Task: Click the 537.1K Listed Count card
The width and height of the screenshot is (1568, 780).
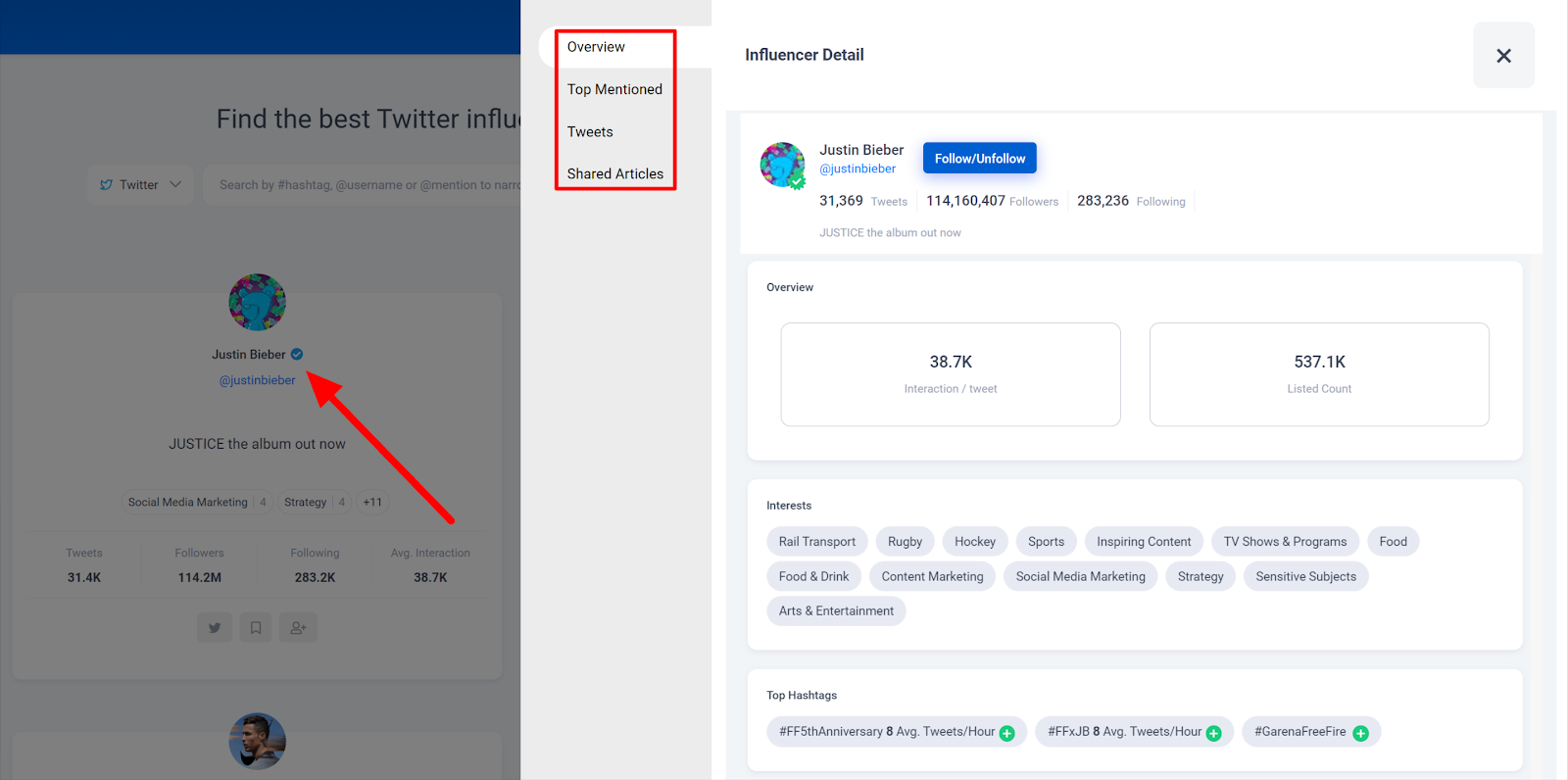Action: 1319,374
